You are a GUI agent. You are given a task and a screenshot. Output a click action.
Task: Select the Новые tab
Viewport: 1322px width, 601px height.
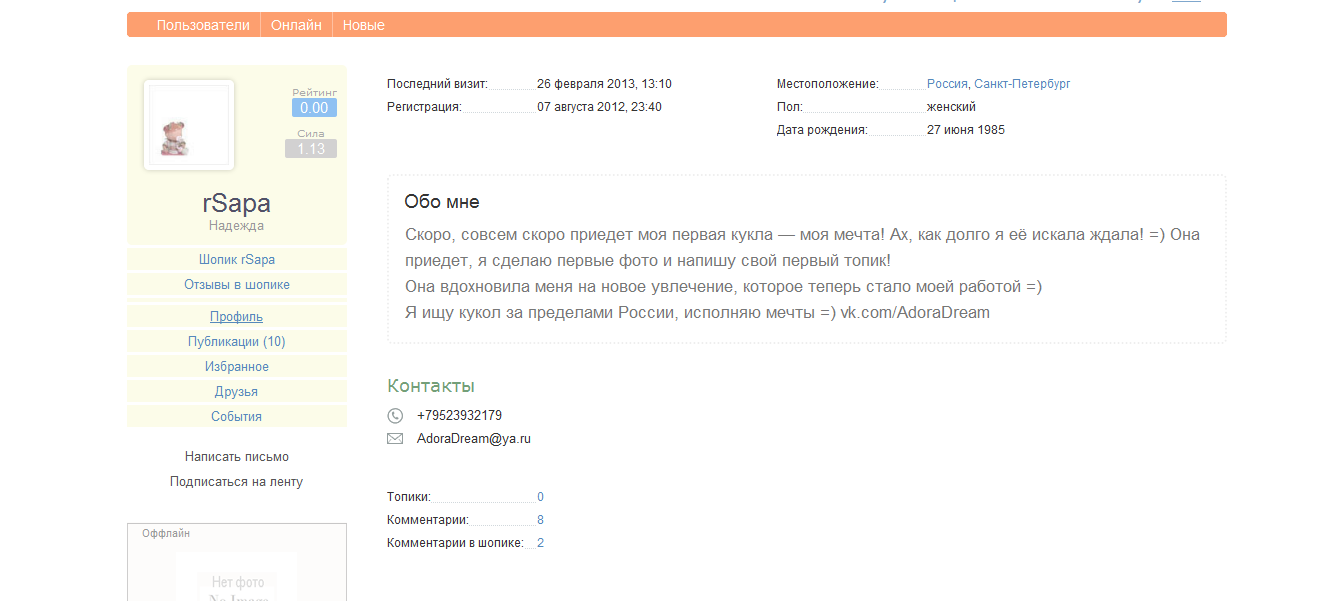(x=363, y=25)
